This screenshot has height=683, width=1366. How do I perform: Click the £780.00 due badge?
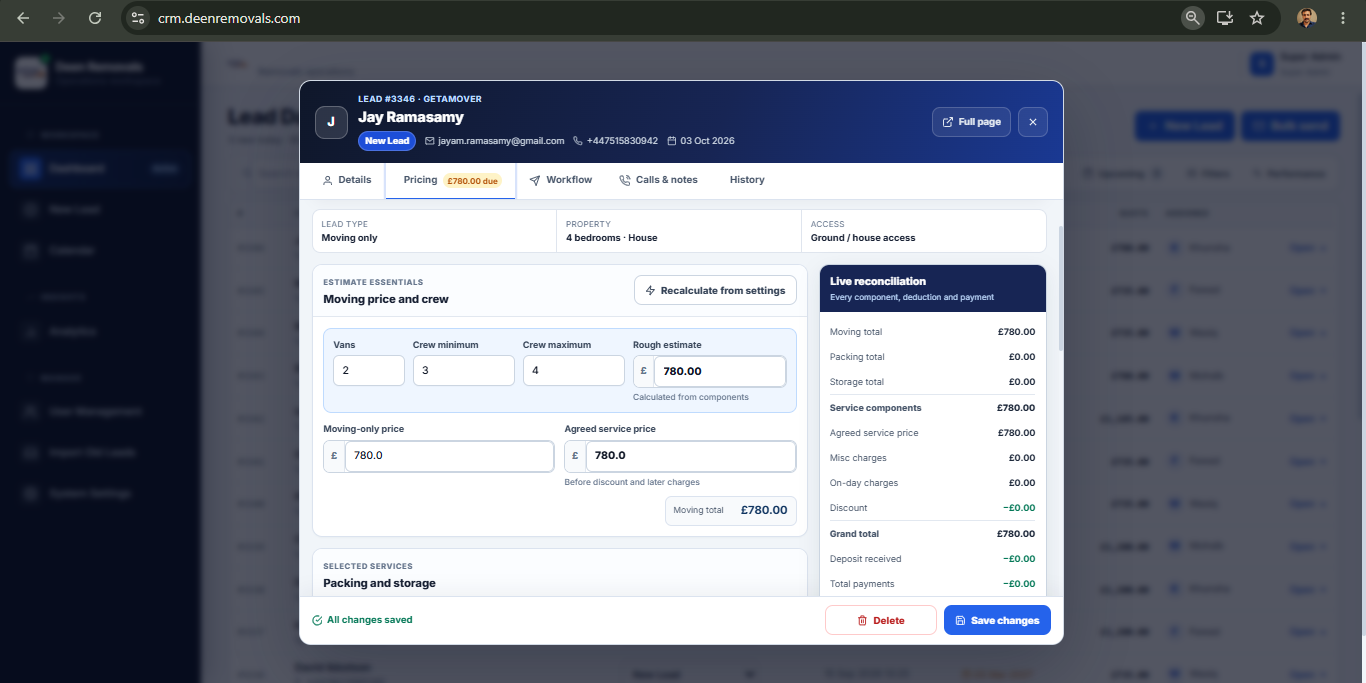tap(473, 181)
